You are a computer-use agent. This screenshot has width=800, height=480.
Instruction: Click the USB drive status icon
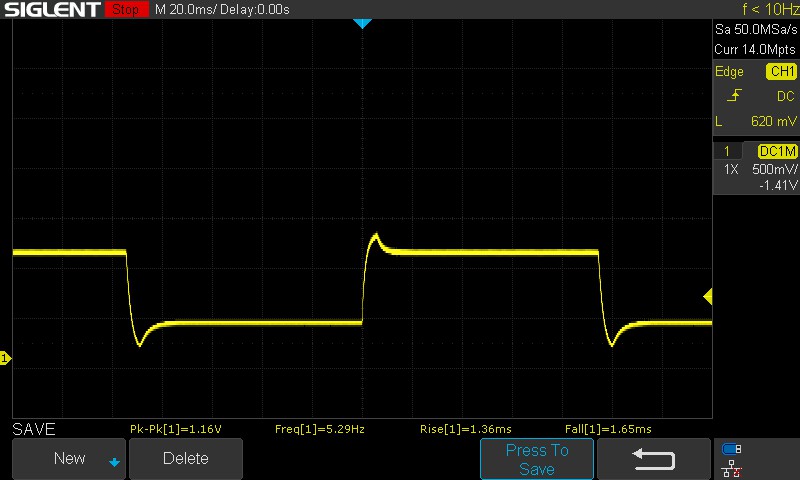pos(732,449)
